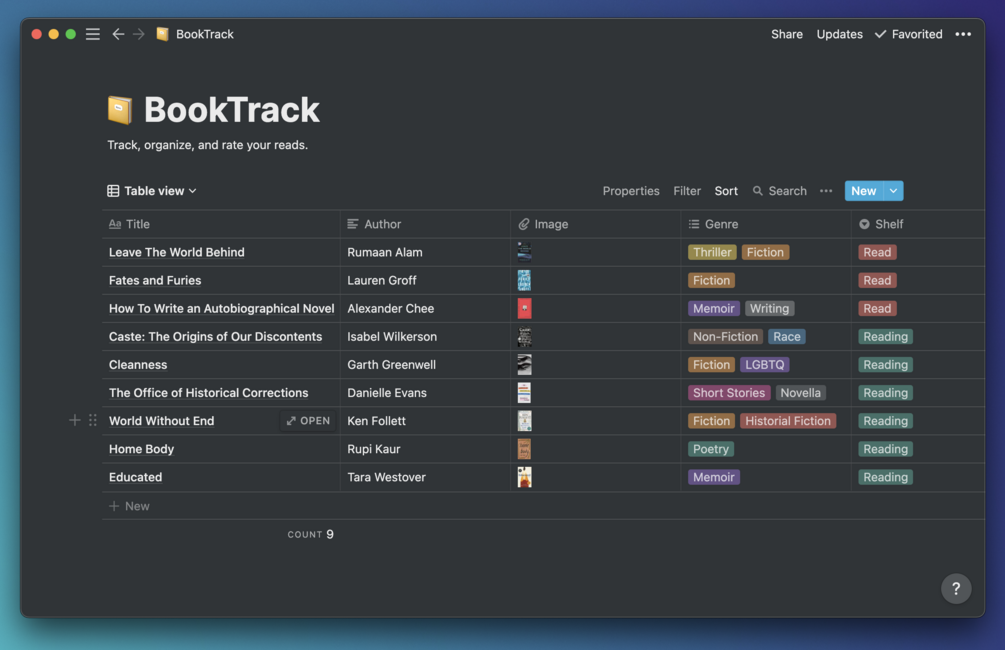The width and height of the screenshot is (1005, 650).
Task: Open the database more options ellipsis
Action: tap(826, 191)
